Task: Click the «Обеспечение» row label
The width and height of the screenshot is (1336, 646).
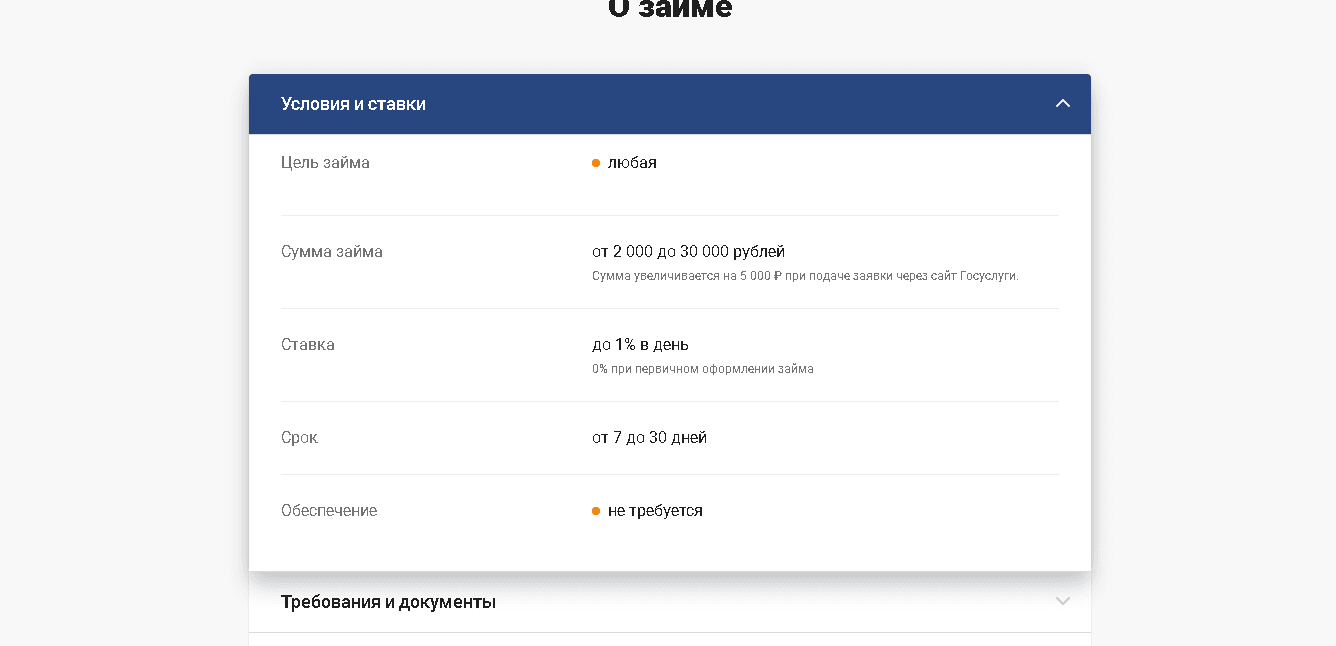Action: [x=329, y=510]
